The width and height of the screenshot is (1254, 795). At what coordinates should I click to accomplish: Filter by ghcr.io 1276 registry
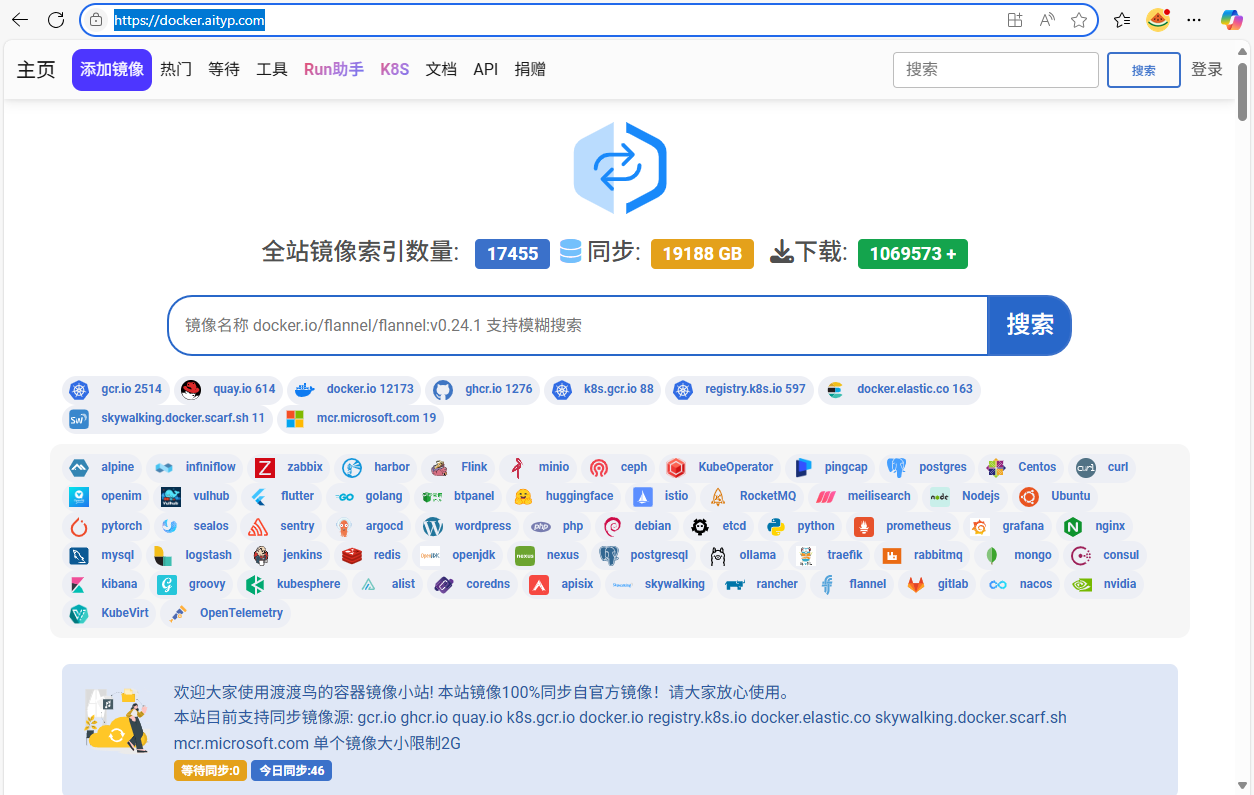pos(483,389)
